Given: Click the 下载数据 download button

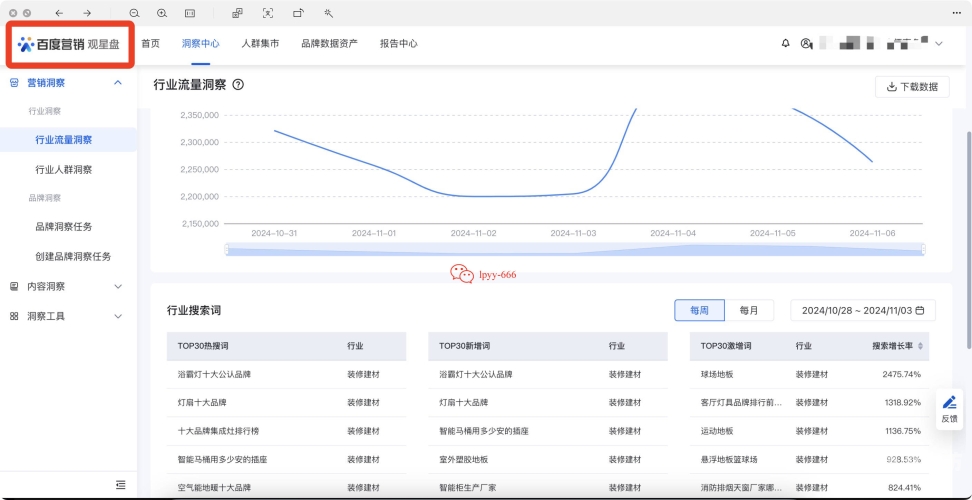Looking at the screenshot, I should coord(912,87).
